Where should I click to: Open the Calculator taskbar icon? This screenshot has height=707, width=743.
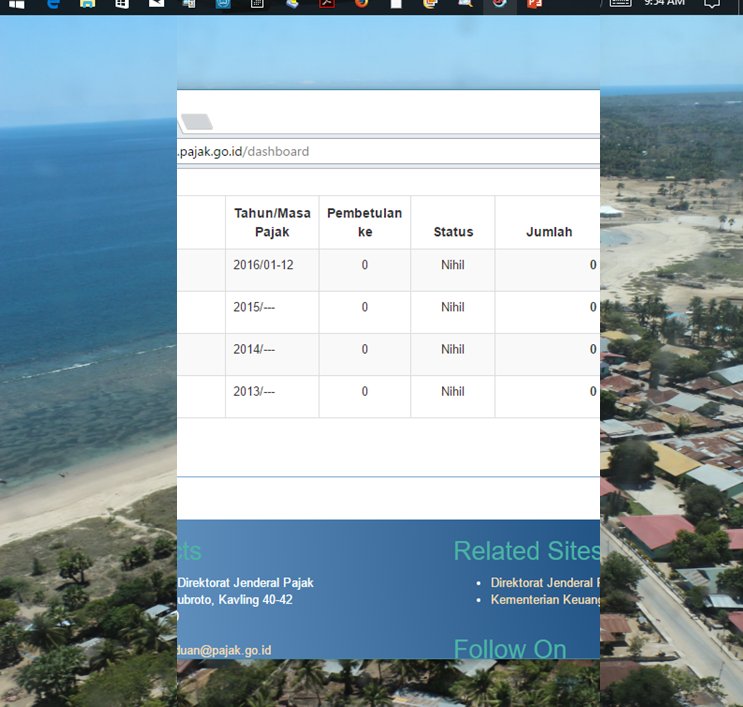(x=257, y=4)
